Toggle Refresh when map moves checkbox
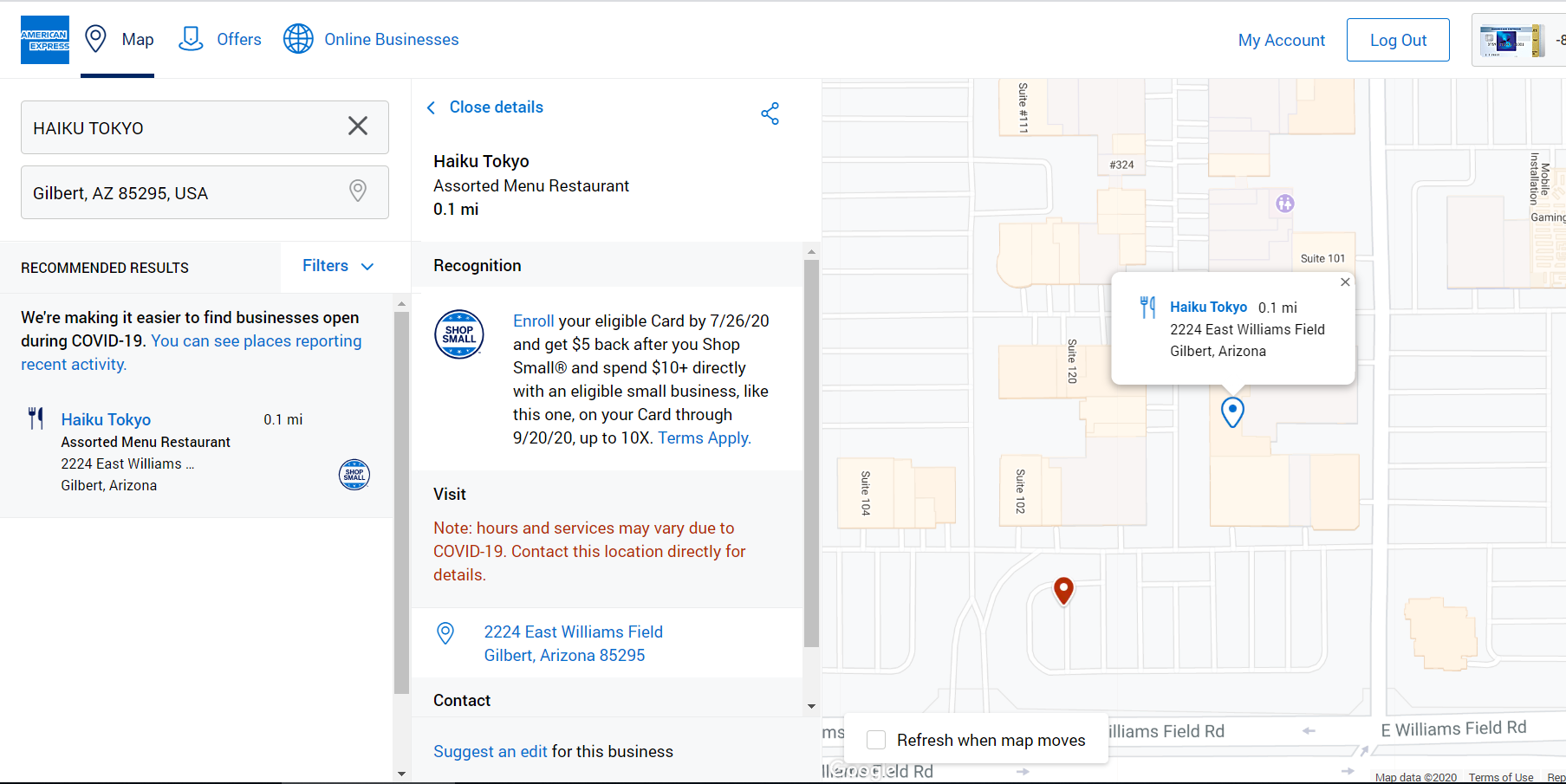This screenshot has width=1566, height=784. (876, 740)
